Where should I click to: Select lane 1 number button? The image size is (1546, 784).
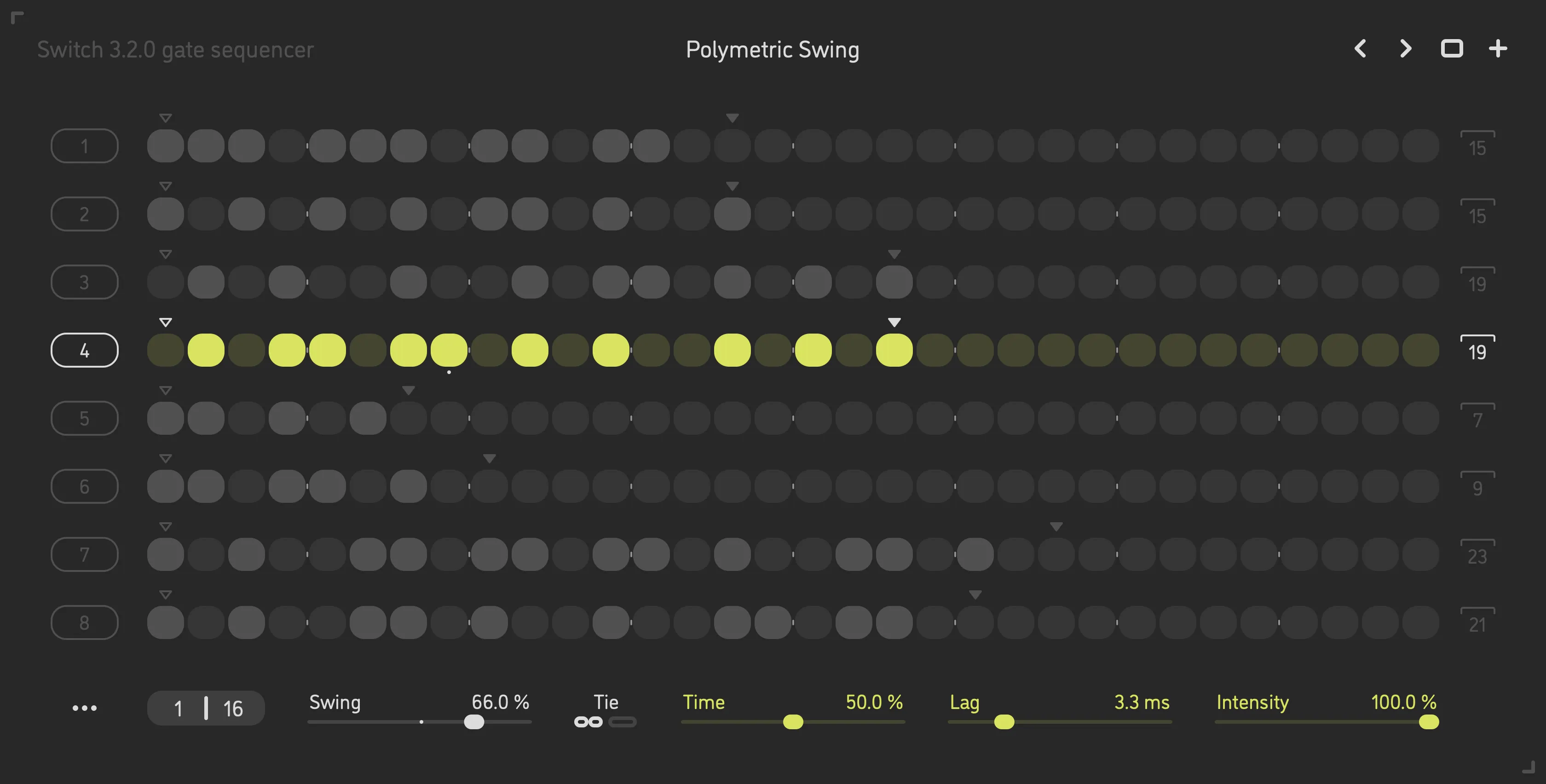[x=85, y=146]
